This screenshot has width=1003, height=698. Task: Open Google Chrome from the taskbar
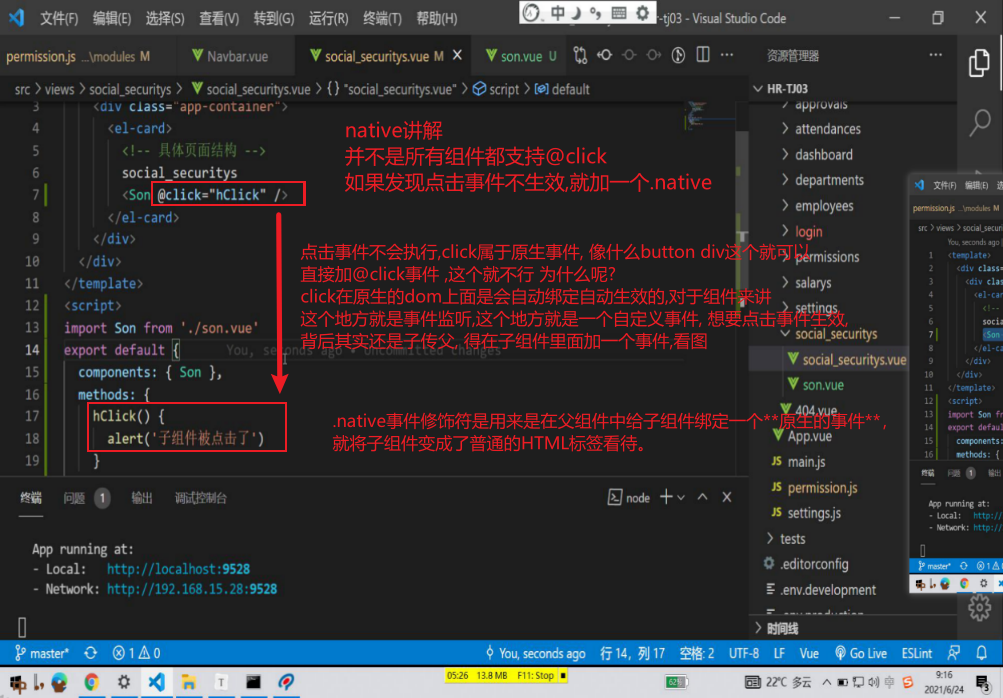[x=91, y=683]
